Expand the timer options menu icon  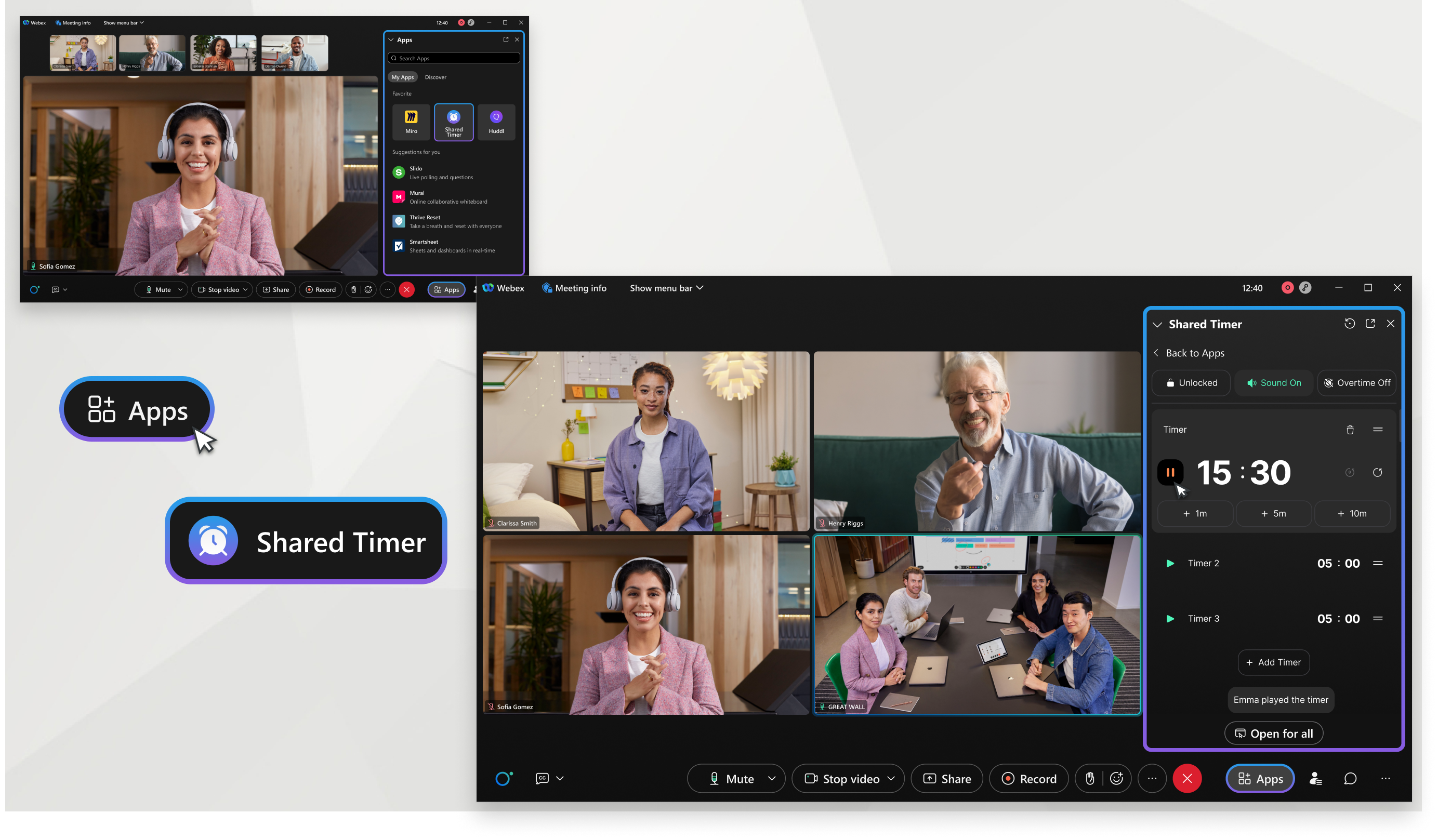(x=1378, y=429)
